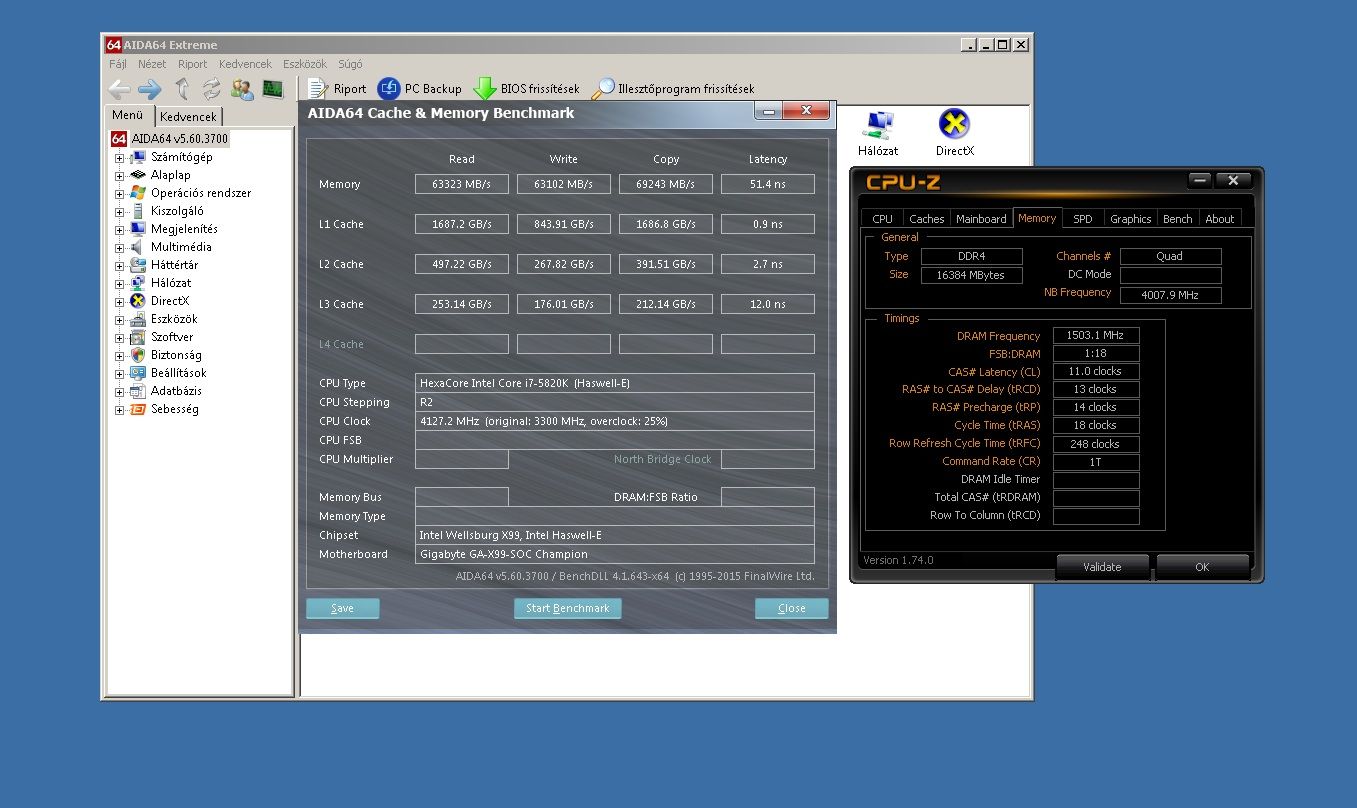Expand the Hálózat tree node
The width and height of the screenshot is (1357, 808).
click(120, 284)
